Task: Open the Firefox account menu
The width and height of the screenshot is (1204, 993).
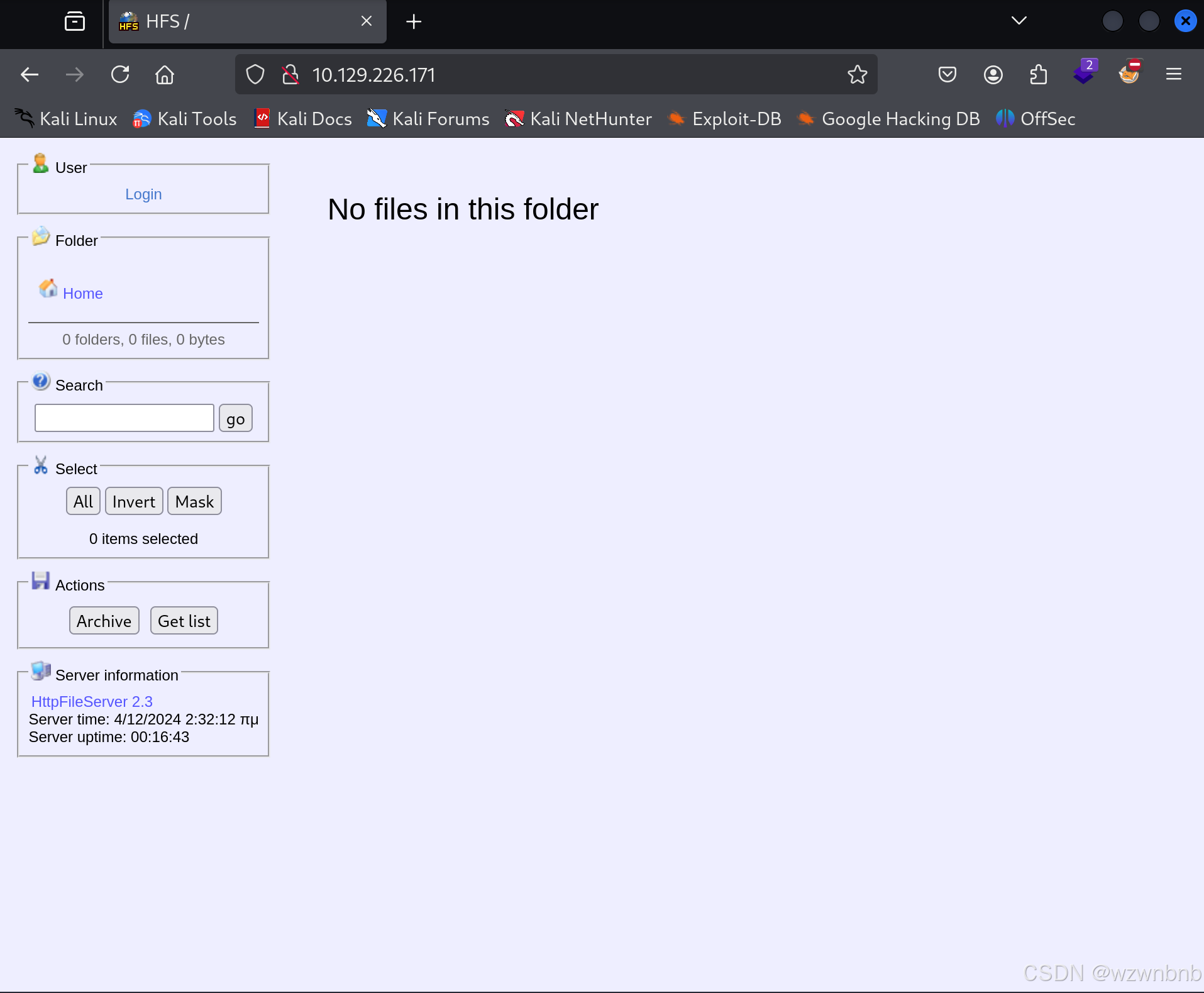Action: pos(992,74)
